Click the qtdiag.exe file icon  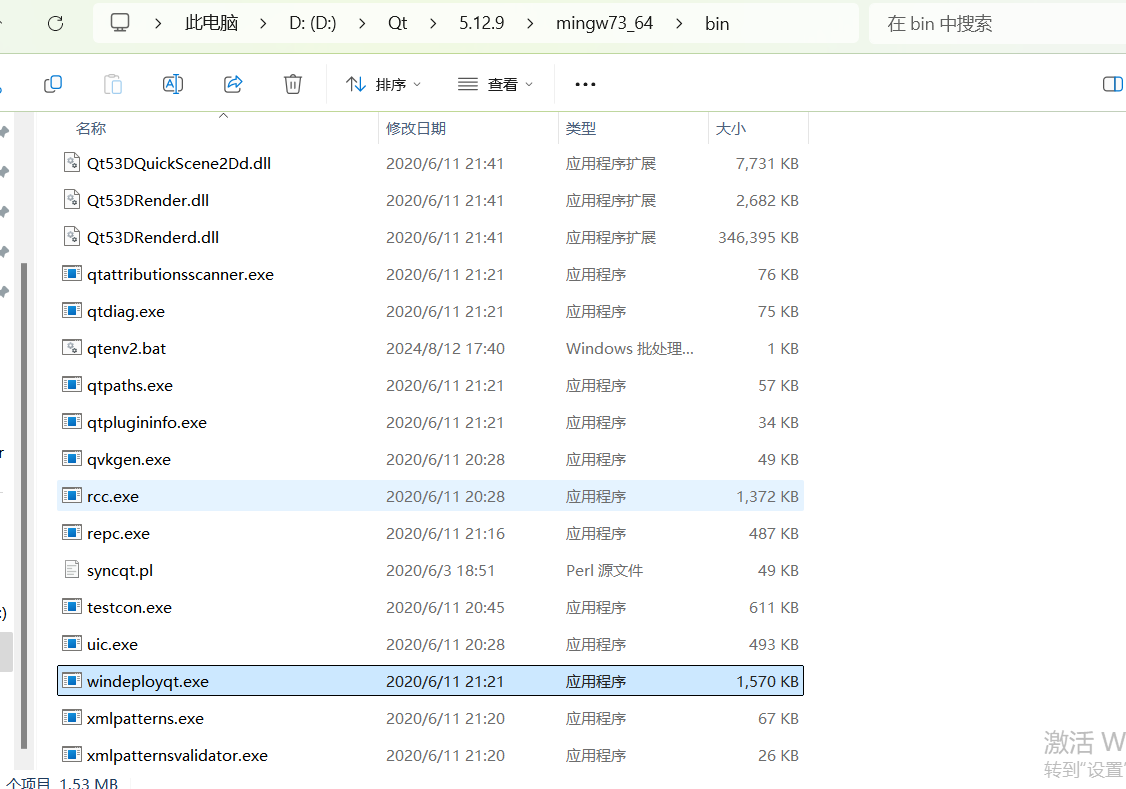[x=72, y=311]
